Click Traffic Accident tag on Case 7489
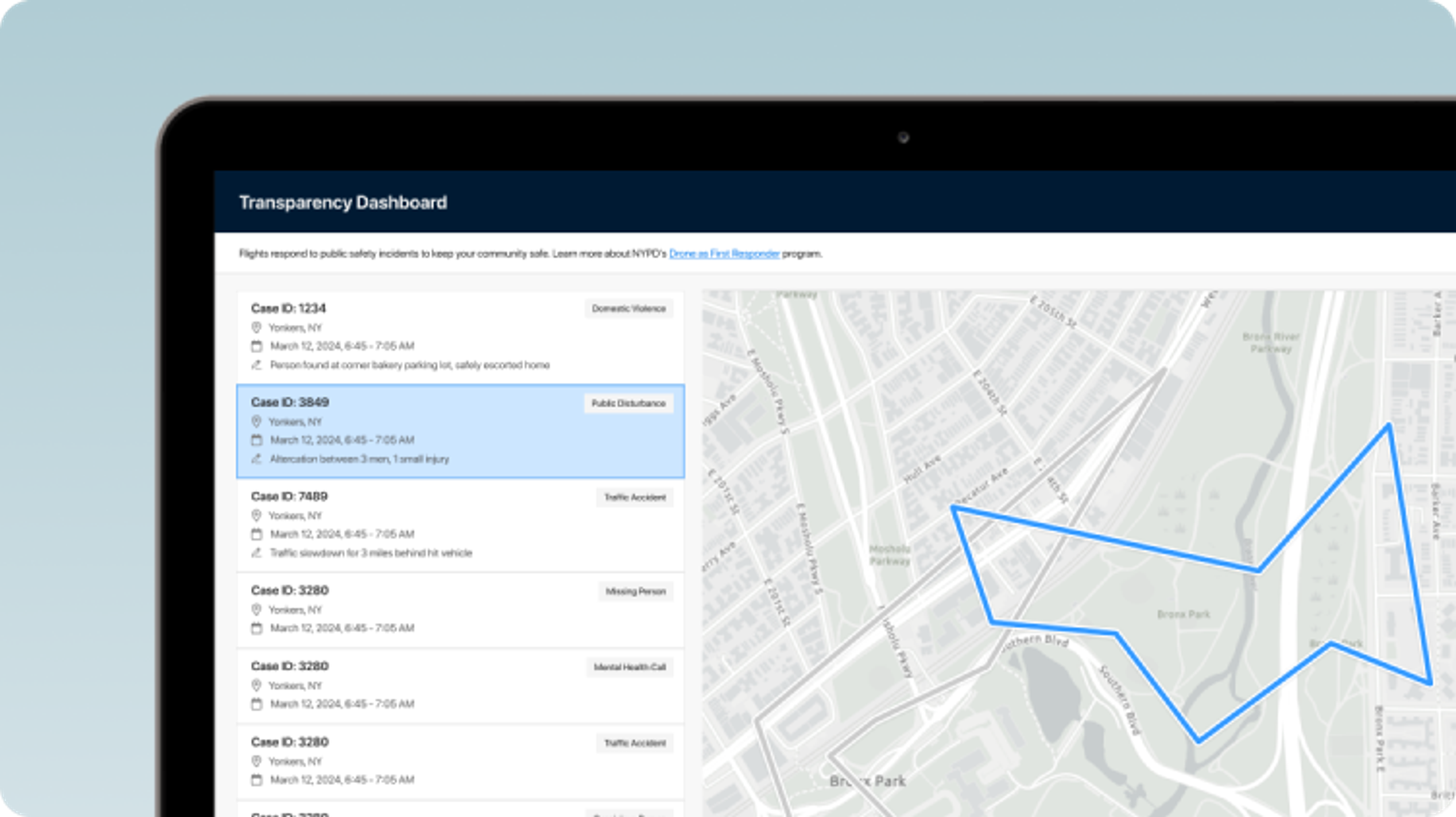Screen dimensions: 1456x817 tap(634, 497)
